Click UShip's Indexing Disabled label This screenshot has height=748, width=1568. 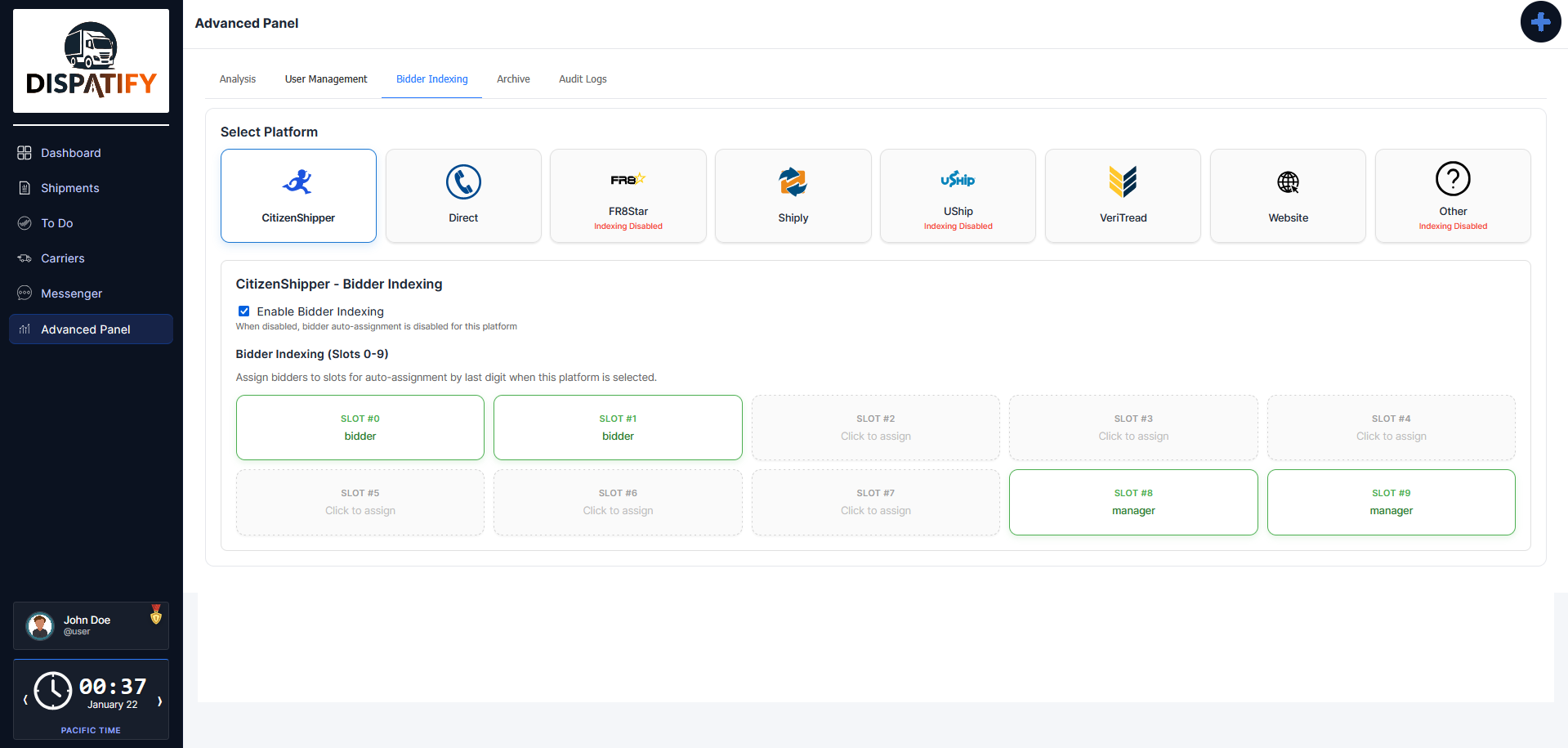pos(958,226)
